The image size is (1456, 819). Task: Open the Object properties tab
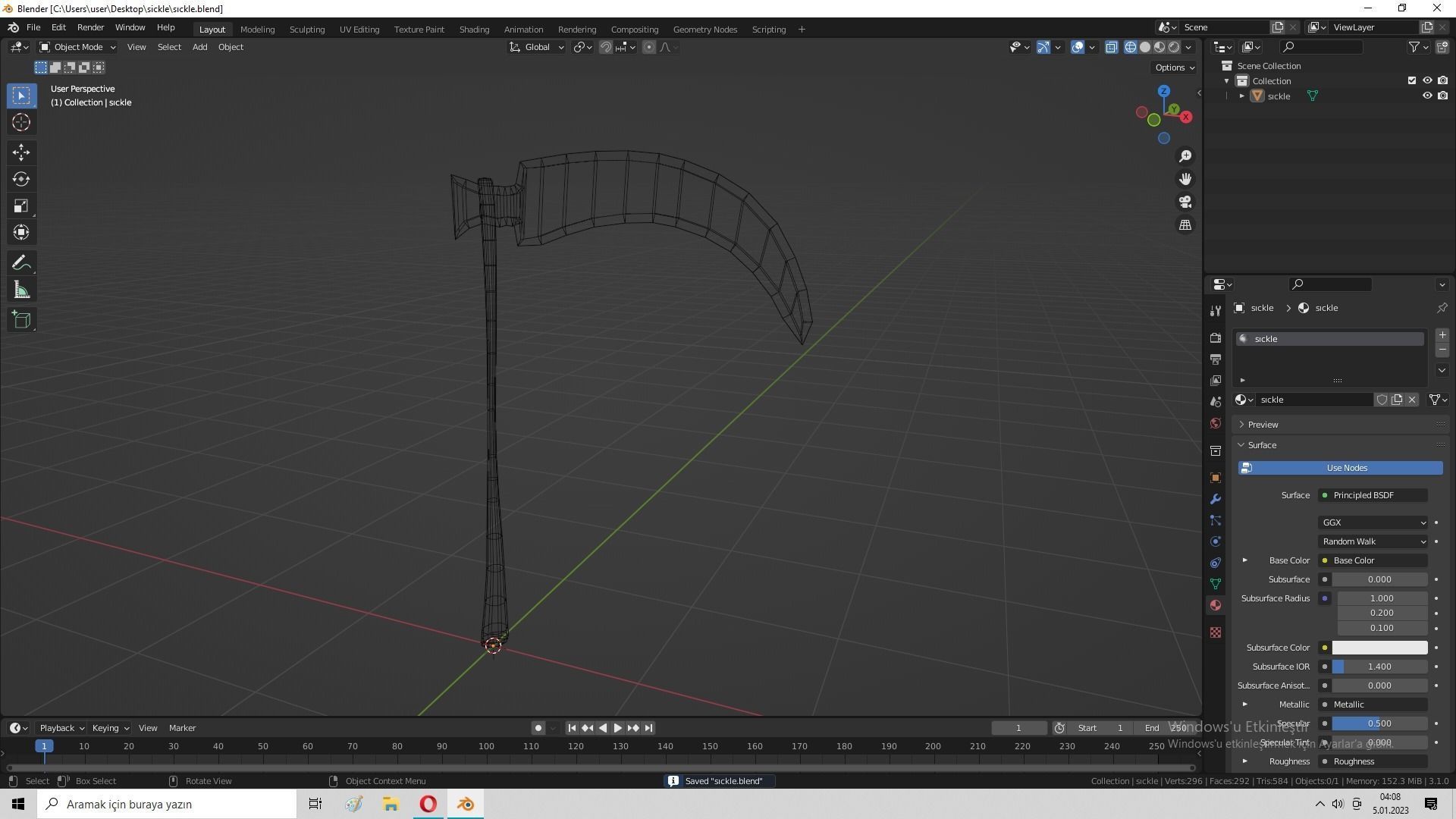[1216, 478]
